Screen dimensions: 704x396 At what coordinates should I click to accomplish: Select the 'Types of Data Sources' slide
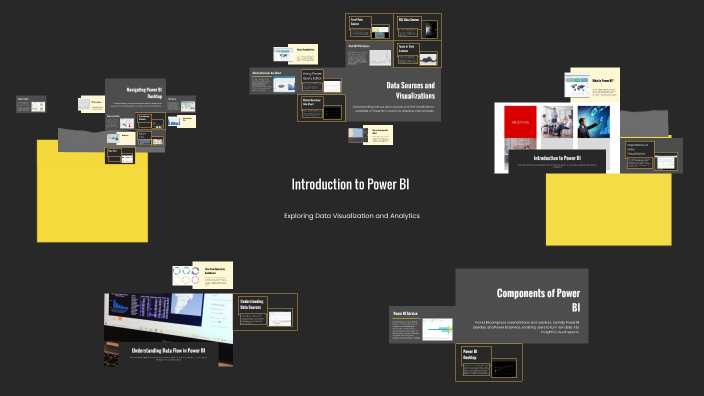coord(417,54)
